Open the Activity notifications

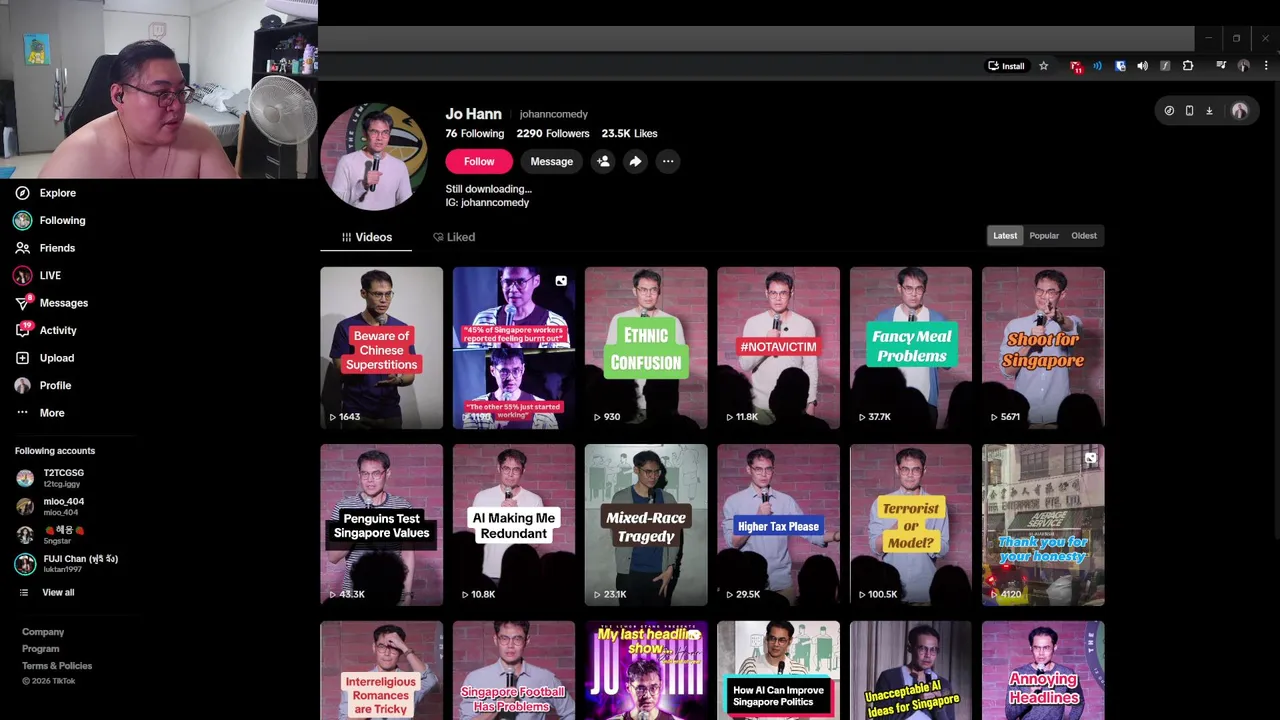click(45, 330)
